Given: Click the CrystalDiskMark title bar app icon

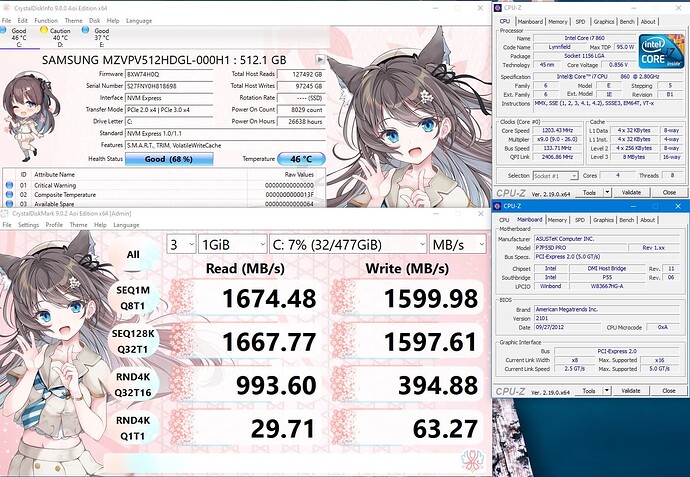Looking at the screenshot, I should click(x=5, y=213).
